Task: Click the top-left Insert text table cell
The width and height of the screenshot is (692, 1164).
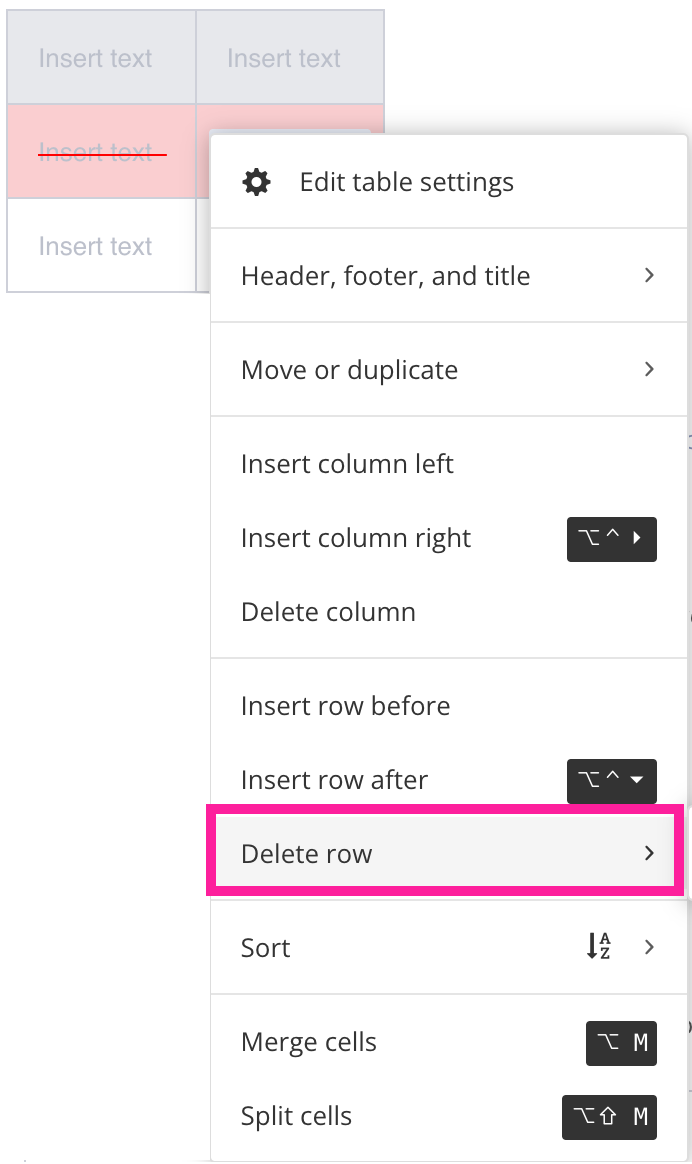Action: [95, 58]
